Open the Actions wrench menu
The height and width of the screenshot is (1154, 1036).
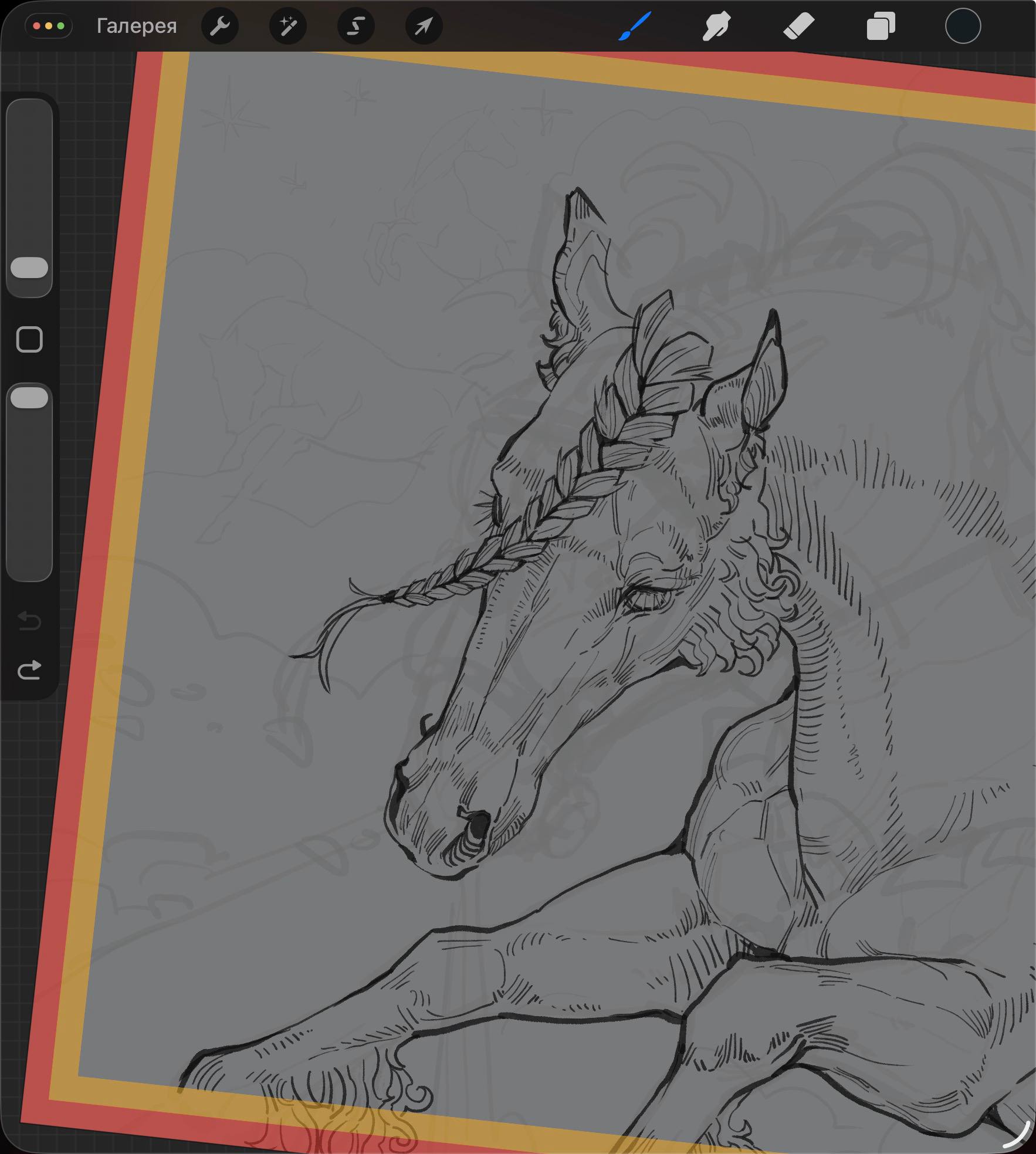coord(220,26)
